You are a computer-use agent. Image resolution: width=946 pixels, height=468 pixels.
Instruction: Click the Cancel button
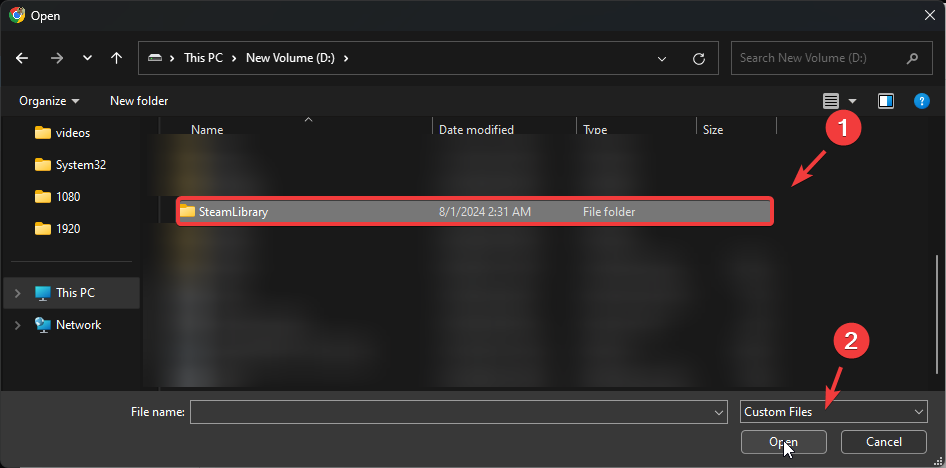[884, 442]
